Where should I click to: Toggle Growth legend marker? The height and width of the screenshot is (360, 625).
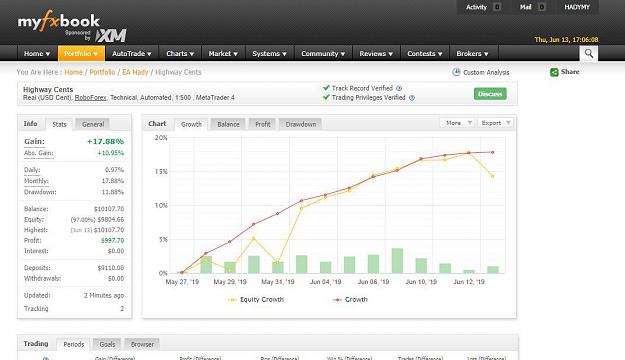337,300
